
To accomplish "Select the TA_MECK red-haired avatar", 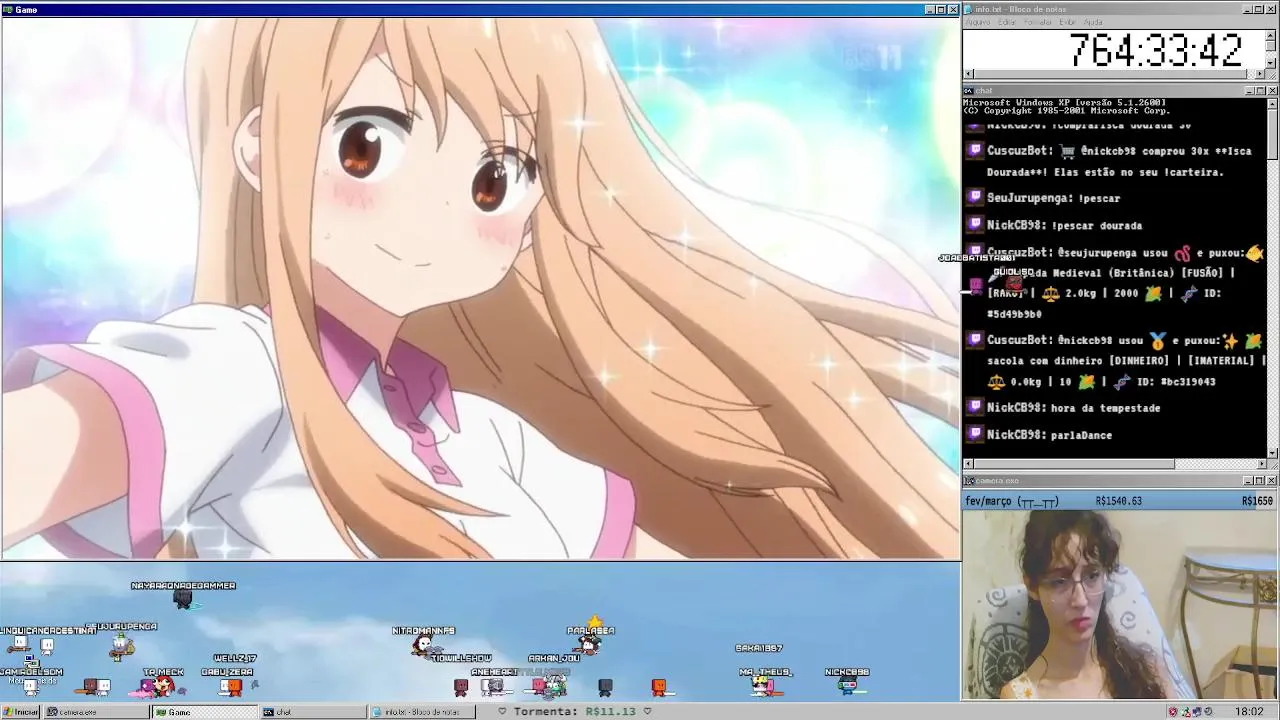I will [162, 686].
